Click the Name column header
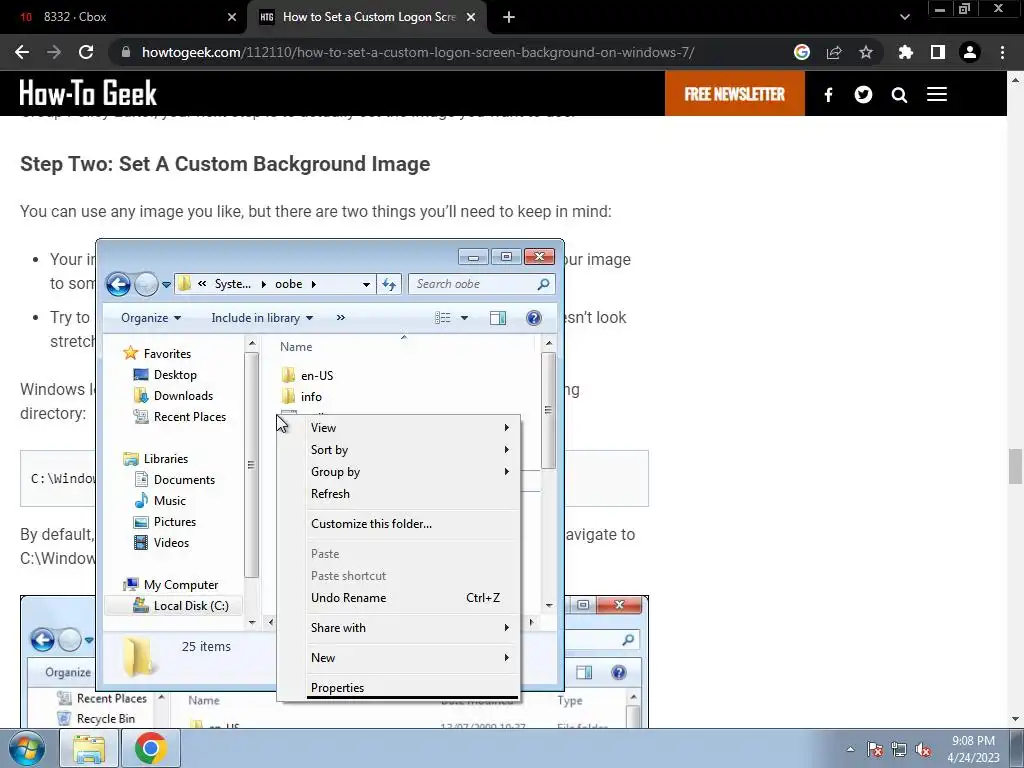The height and width of the screenshot is (768, 1024). tap(296, 347)
